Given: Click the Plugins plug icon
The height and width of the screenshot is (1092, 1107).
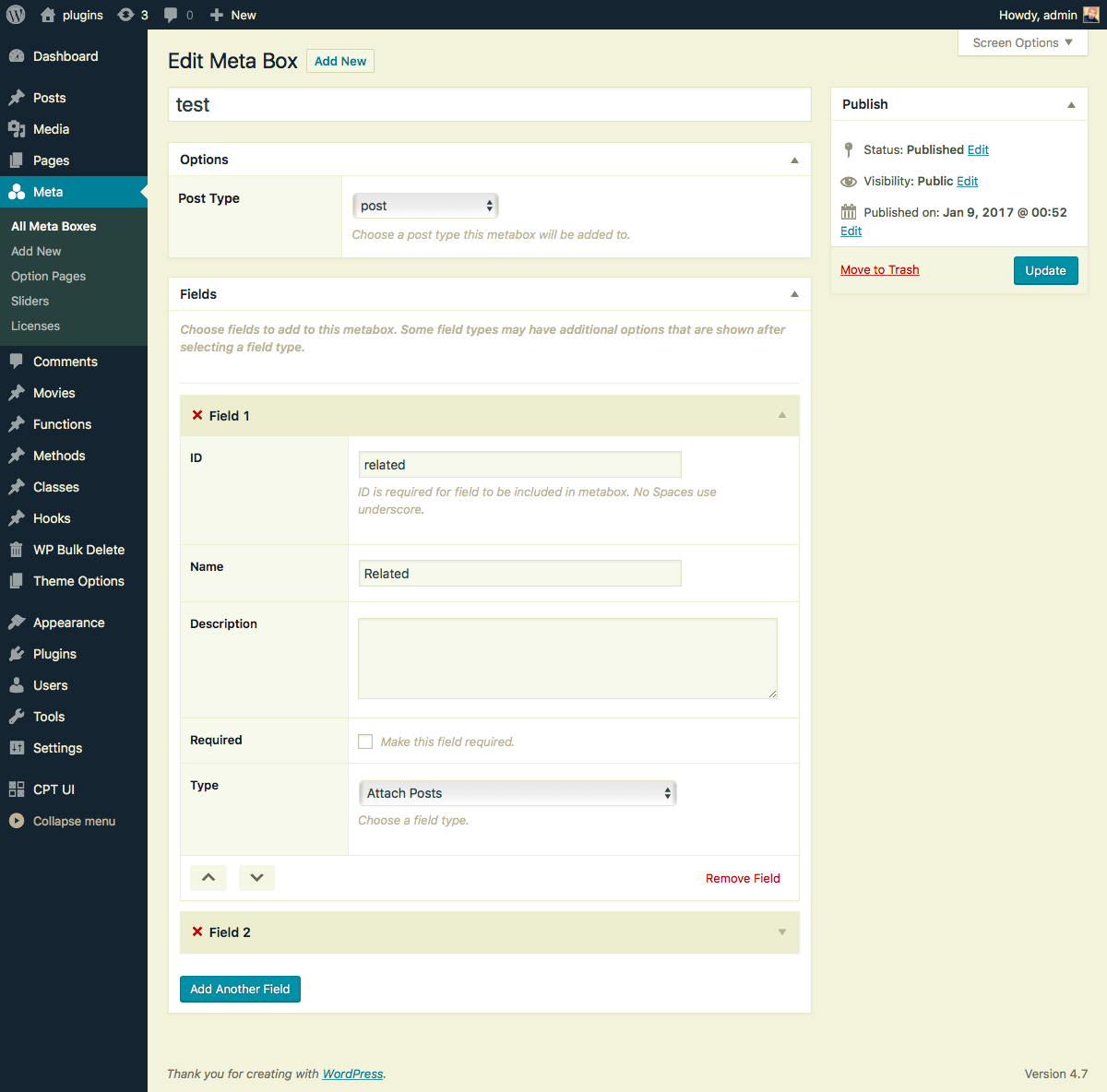Looking at the screenshot, I should tap(17, 654).
